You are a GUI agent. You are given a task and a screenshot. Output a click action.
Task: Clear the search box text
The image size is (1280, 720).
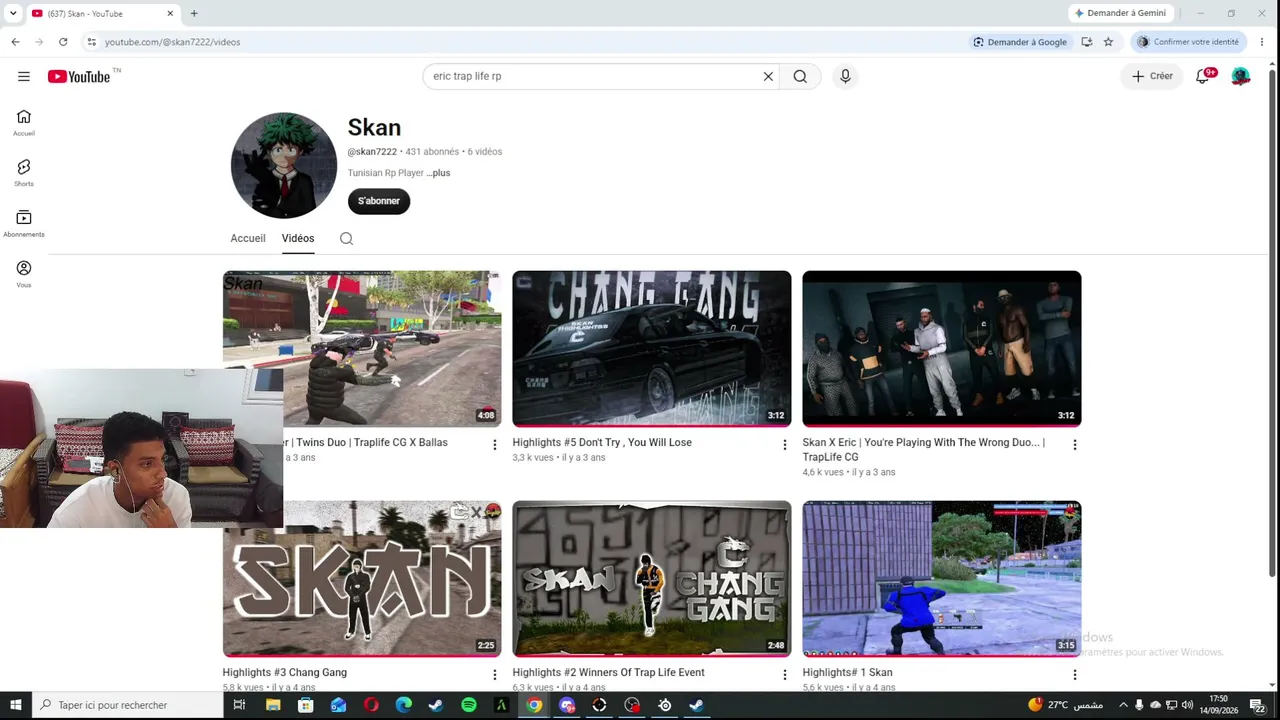768,76
